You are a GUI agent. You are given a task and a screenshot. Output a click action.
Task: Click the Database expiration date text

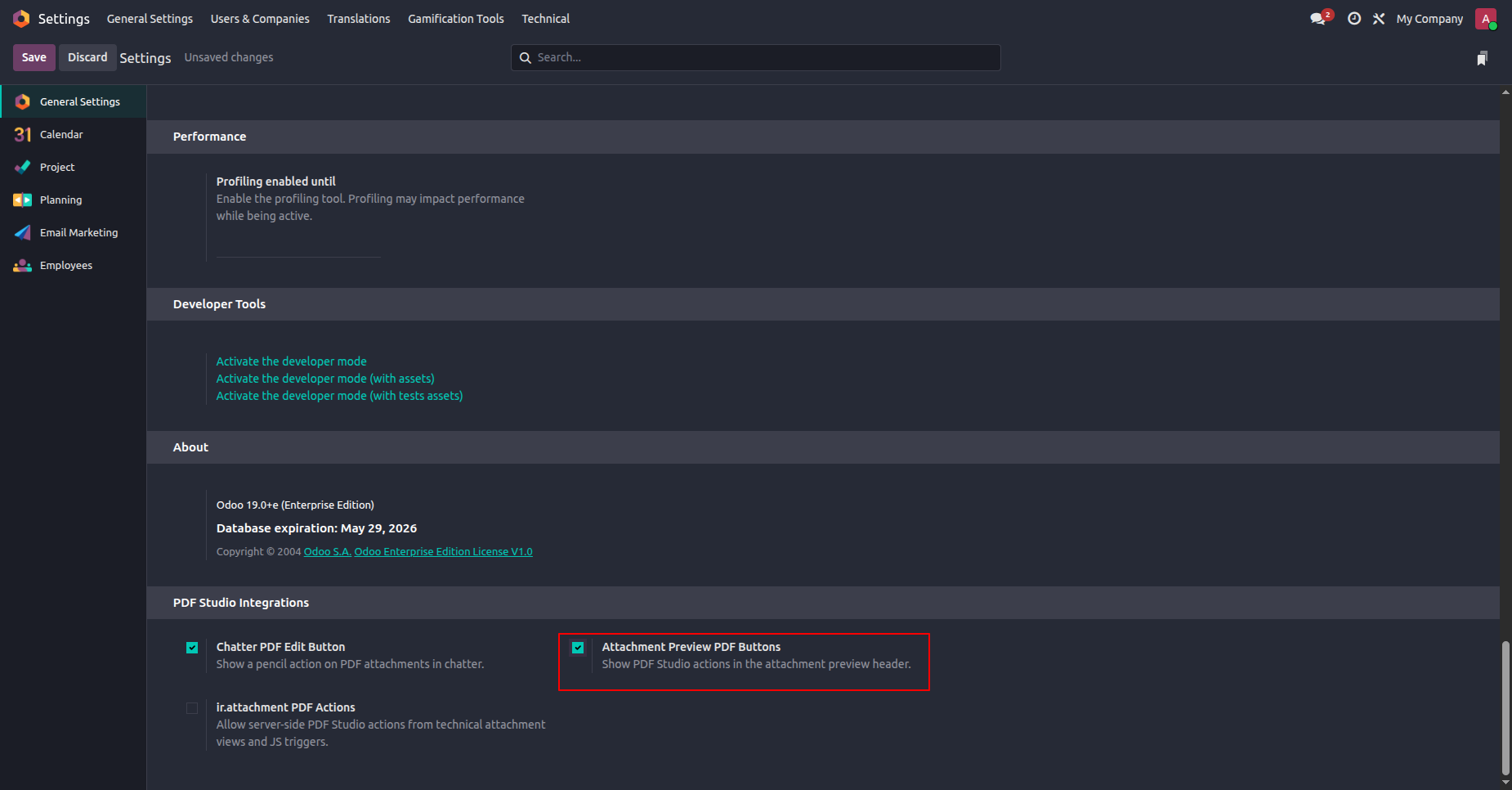(x=316, y=528)
